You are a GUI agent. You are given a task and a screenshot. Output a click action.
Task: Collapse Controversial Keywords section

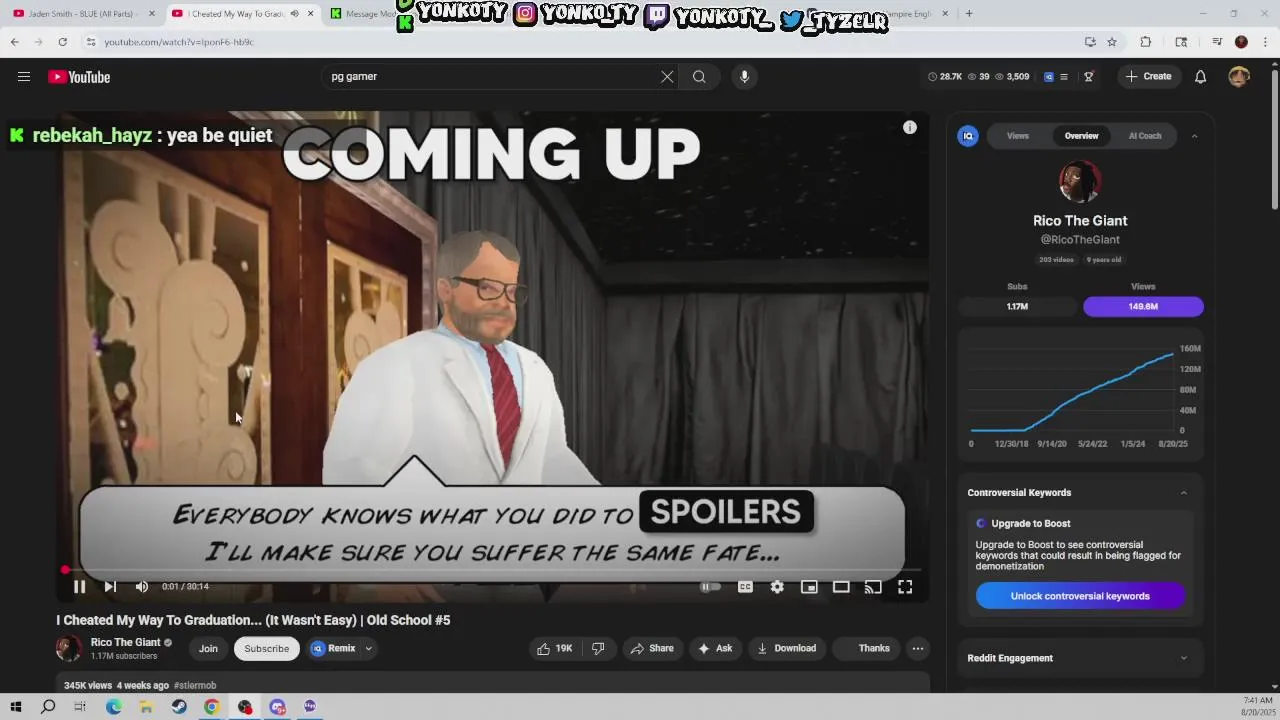[1184, 492]
